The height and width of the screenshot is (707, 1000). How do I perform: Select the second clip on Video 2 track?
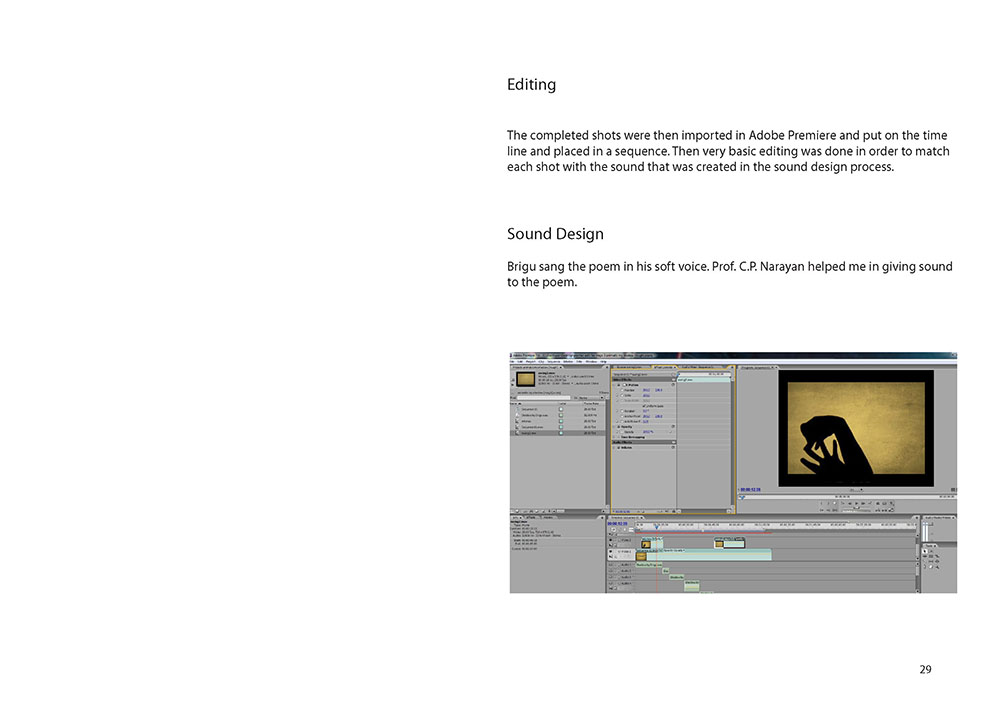730,543
